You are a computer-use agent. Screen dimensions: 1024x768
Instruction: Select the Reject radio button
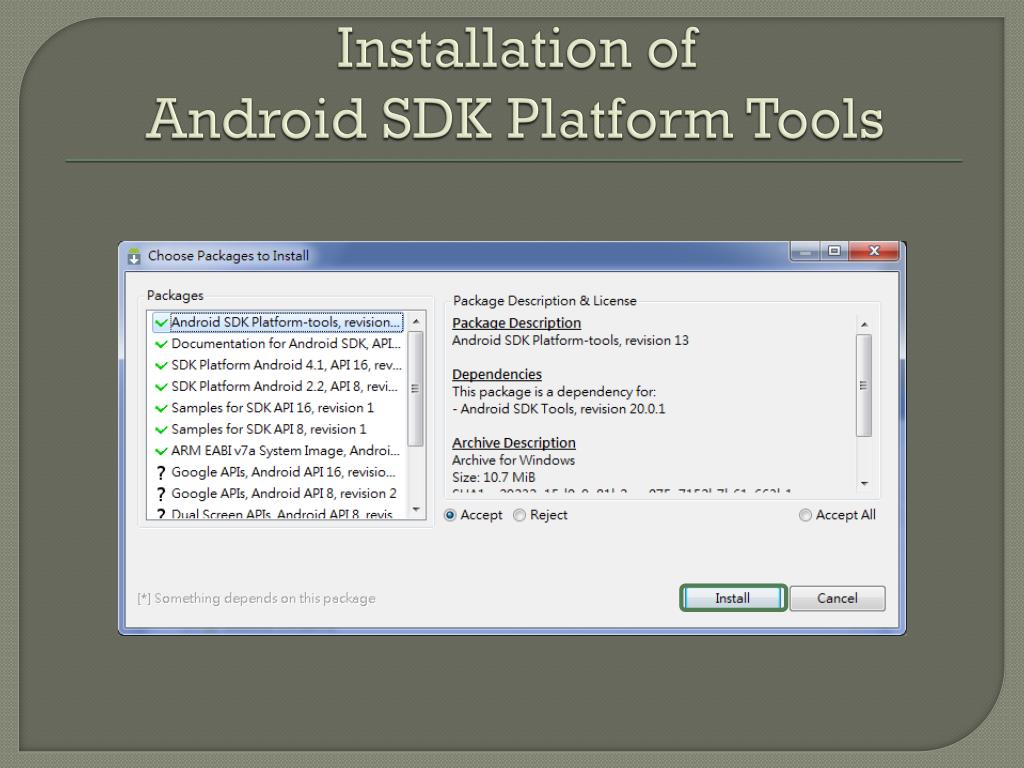tap(519, 515)
